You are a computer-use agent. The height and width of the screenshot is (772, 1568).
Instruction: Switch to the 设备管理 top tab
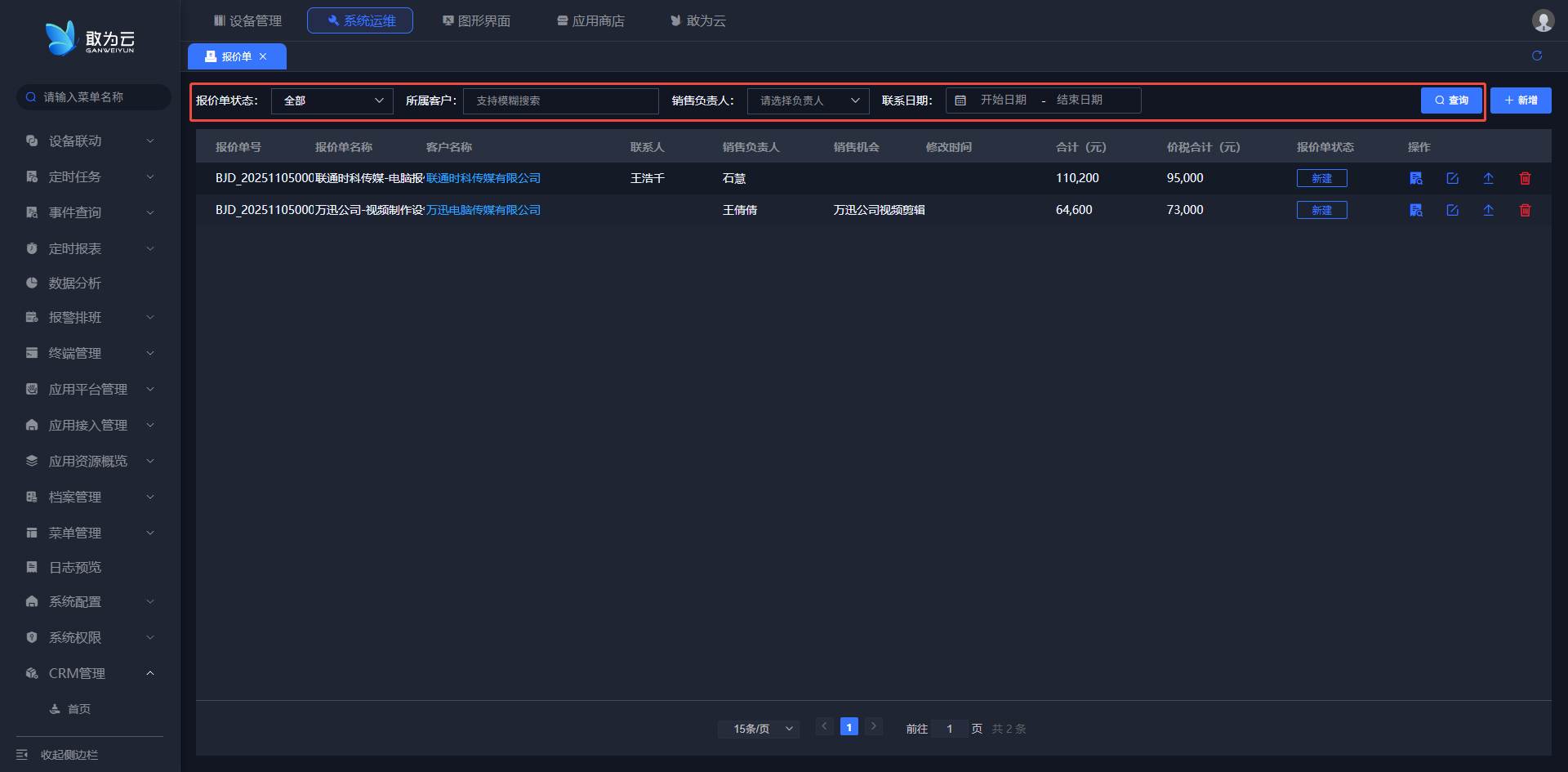247,20
